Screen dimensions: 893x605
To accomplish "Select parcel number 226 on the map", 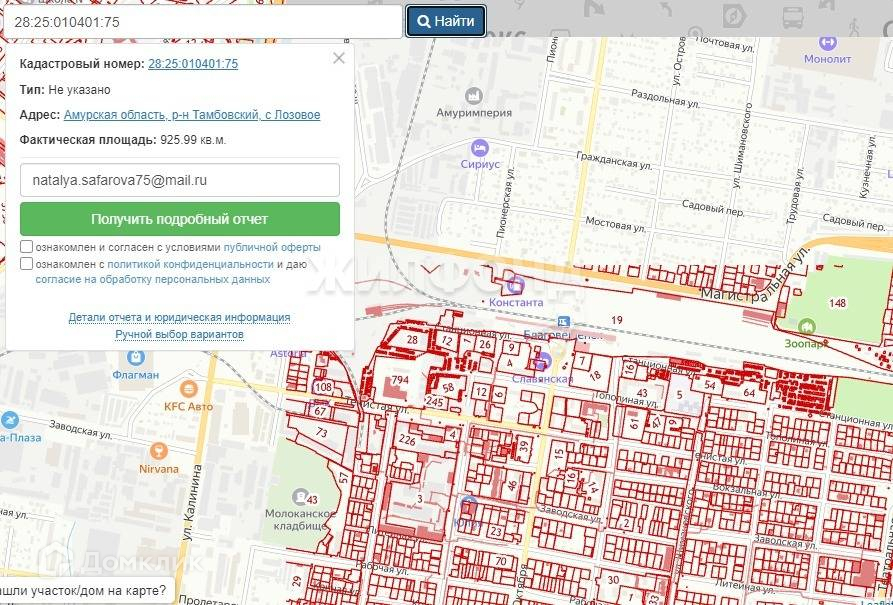I will coord(407,440).
